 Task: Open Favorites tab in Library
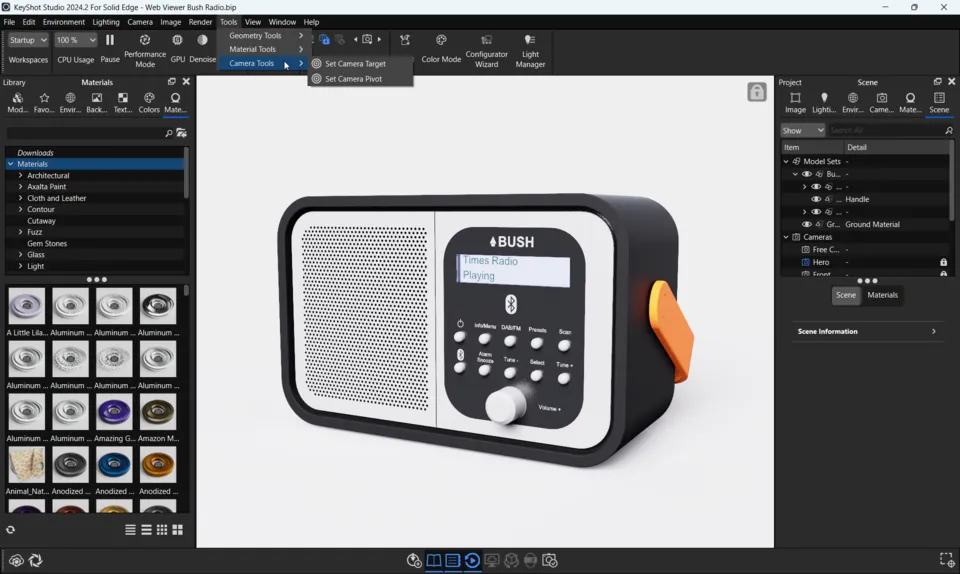click(x=43, y=102)
